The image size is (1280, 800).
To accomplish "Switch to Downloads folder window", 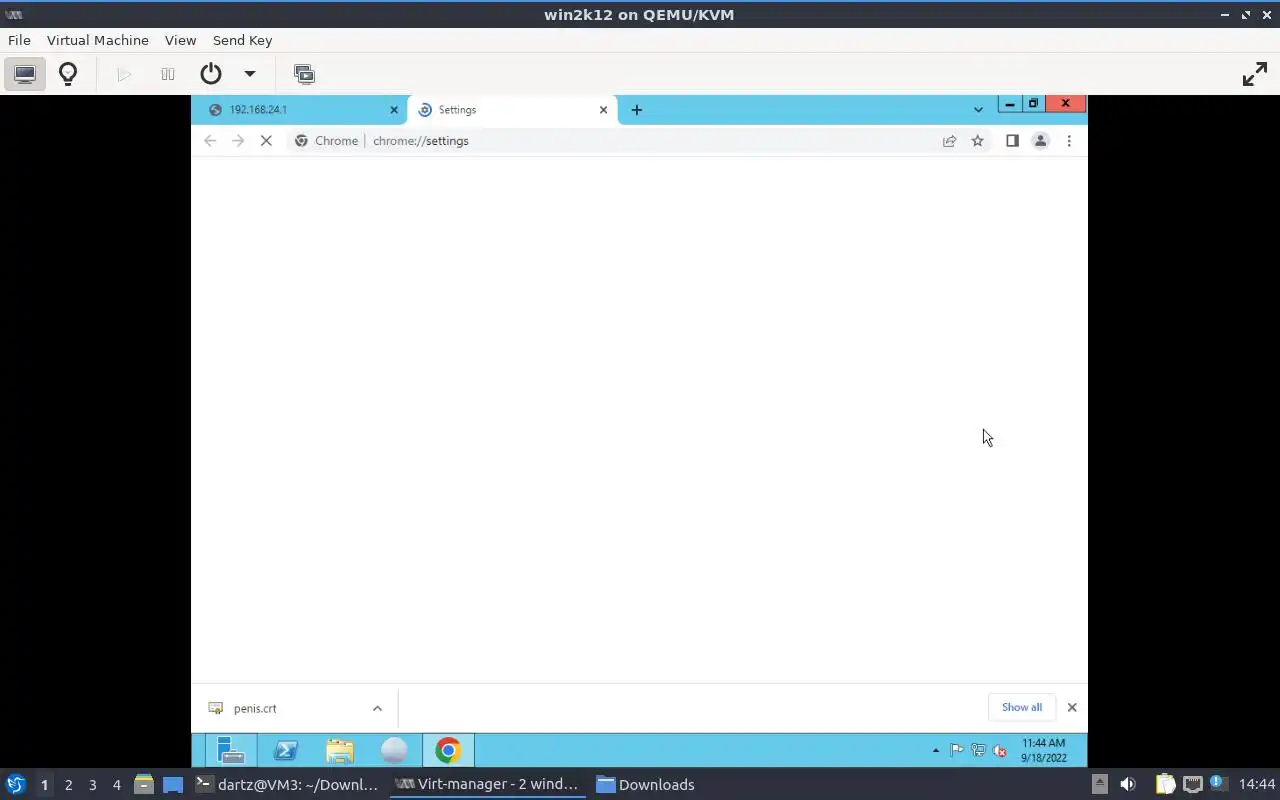I will click(x=646, y=785).
